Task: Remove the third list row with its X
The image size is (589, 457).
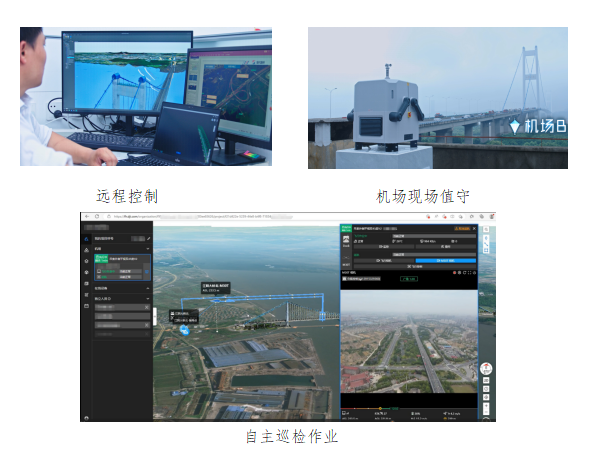Action: (x=147, y=325)
